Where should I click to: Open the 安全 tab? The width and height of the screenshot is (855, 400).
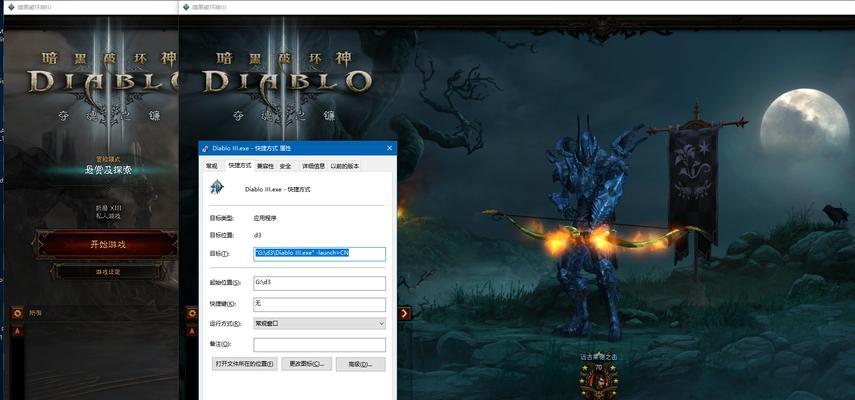pos(286,166)
